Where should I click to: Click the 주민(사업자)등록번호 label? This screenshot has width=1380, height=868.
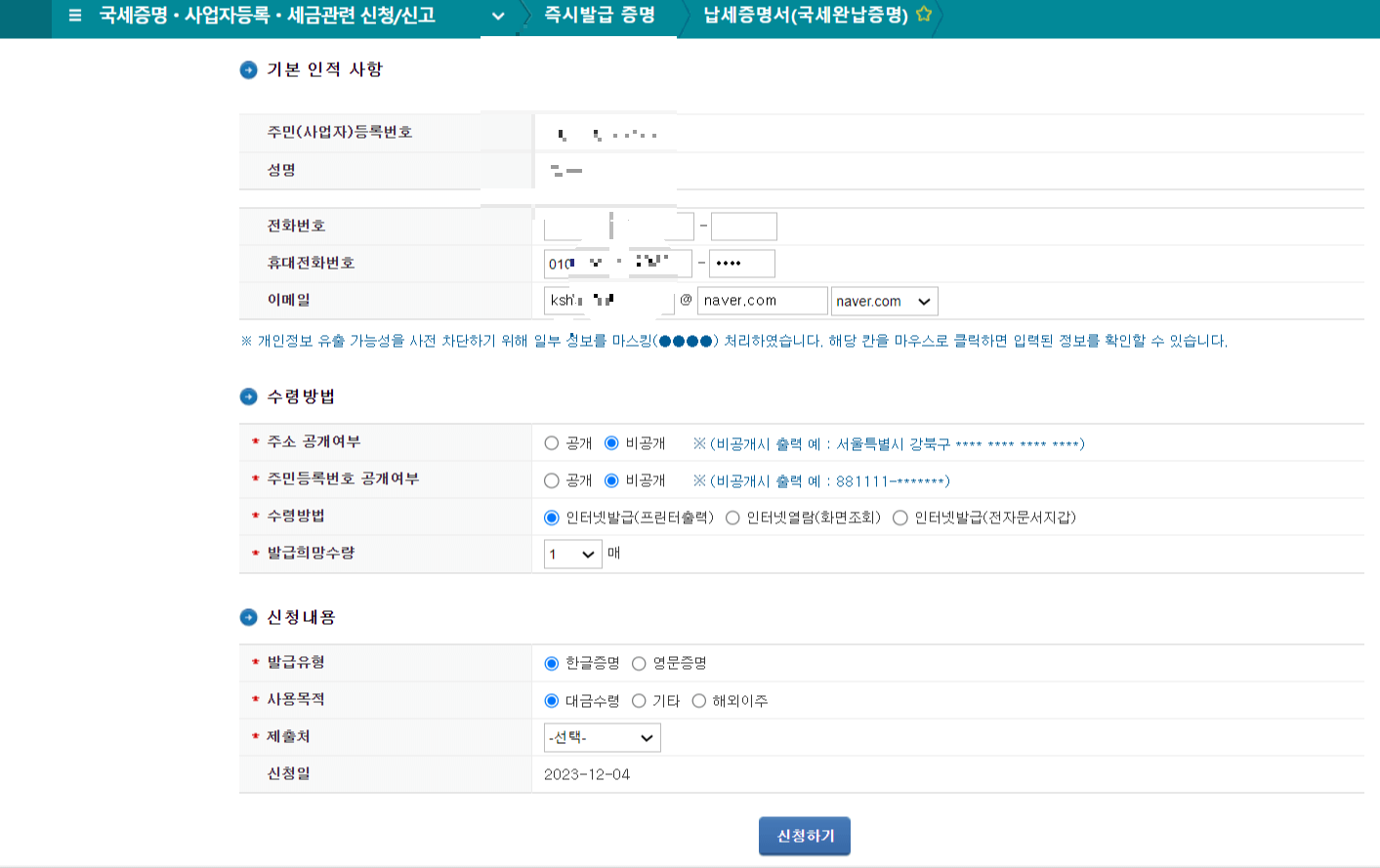click(340, 132)
